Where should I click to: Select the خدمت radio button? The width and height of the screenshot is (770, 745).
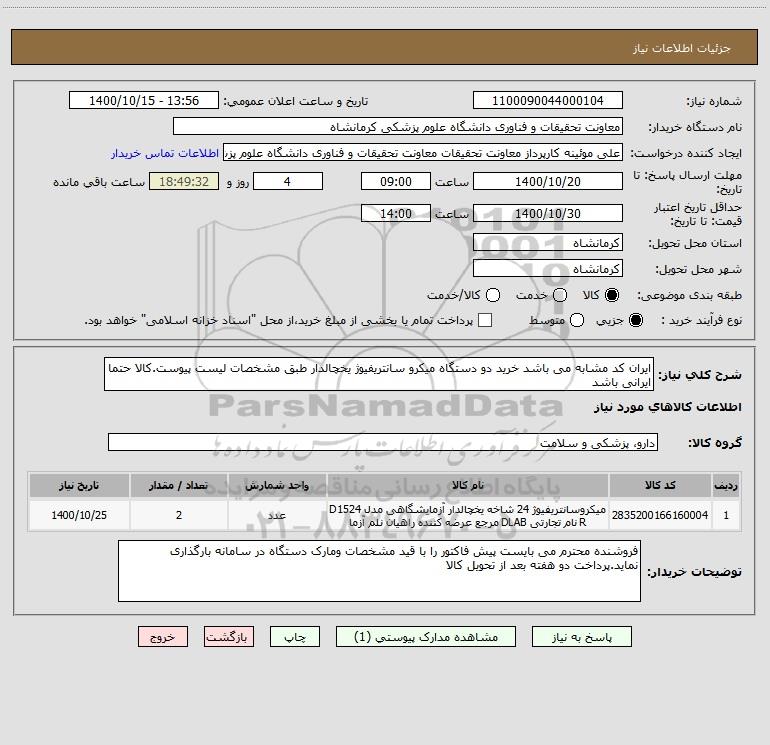click(560, 295)
